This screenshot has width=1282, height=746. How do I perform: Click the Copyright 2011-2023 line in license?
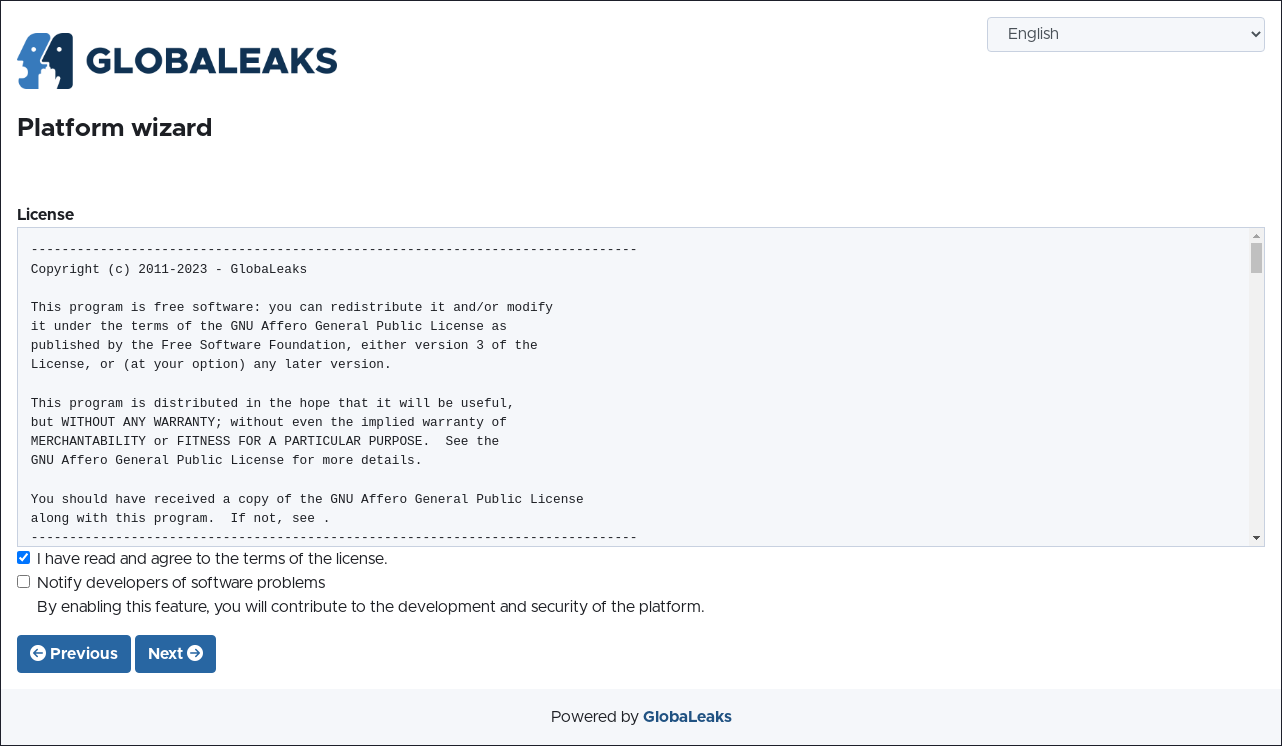[x=169, y=269]
